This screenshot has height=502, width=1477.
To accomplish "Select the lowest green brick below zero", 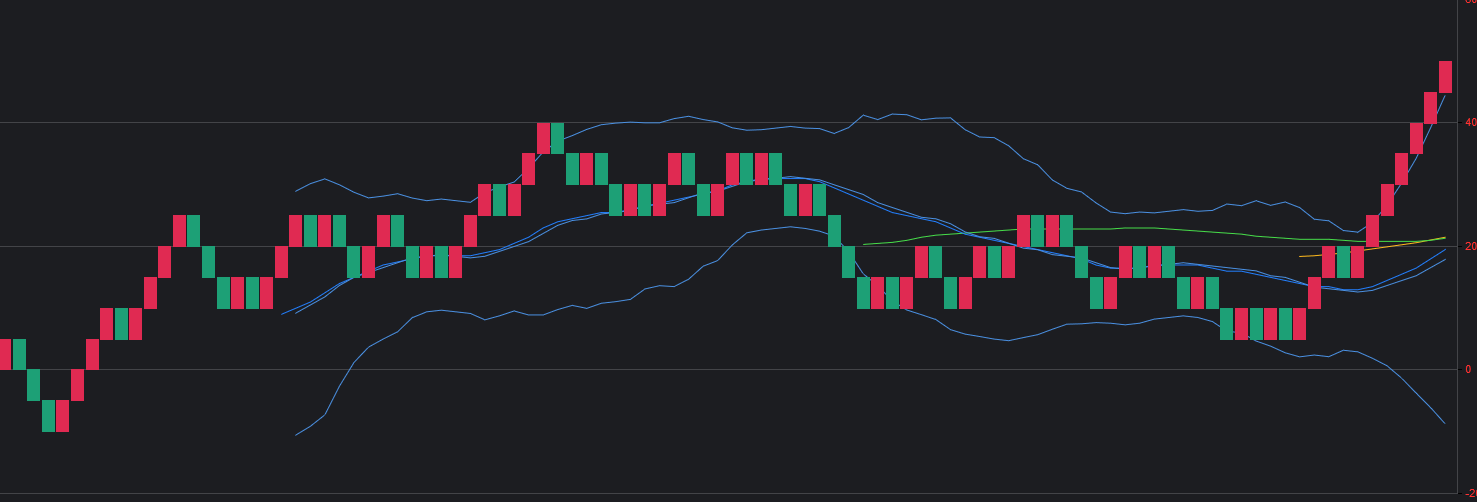I will [x=48, y=416].
